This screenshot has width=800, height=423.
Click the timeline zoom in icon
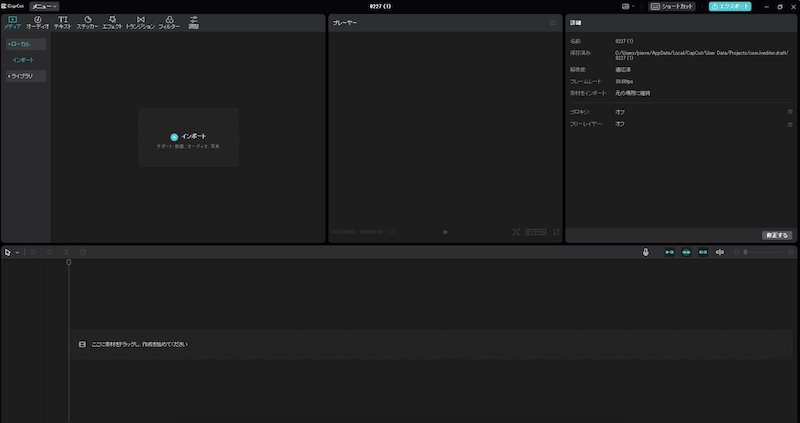pyautogui.click(x=791, y=252)
